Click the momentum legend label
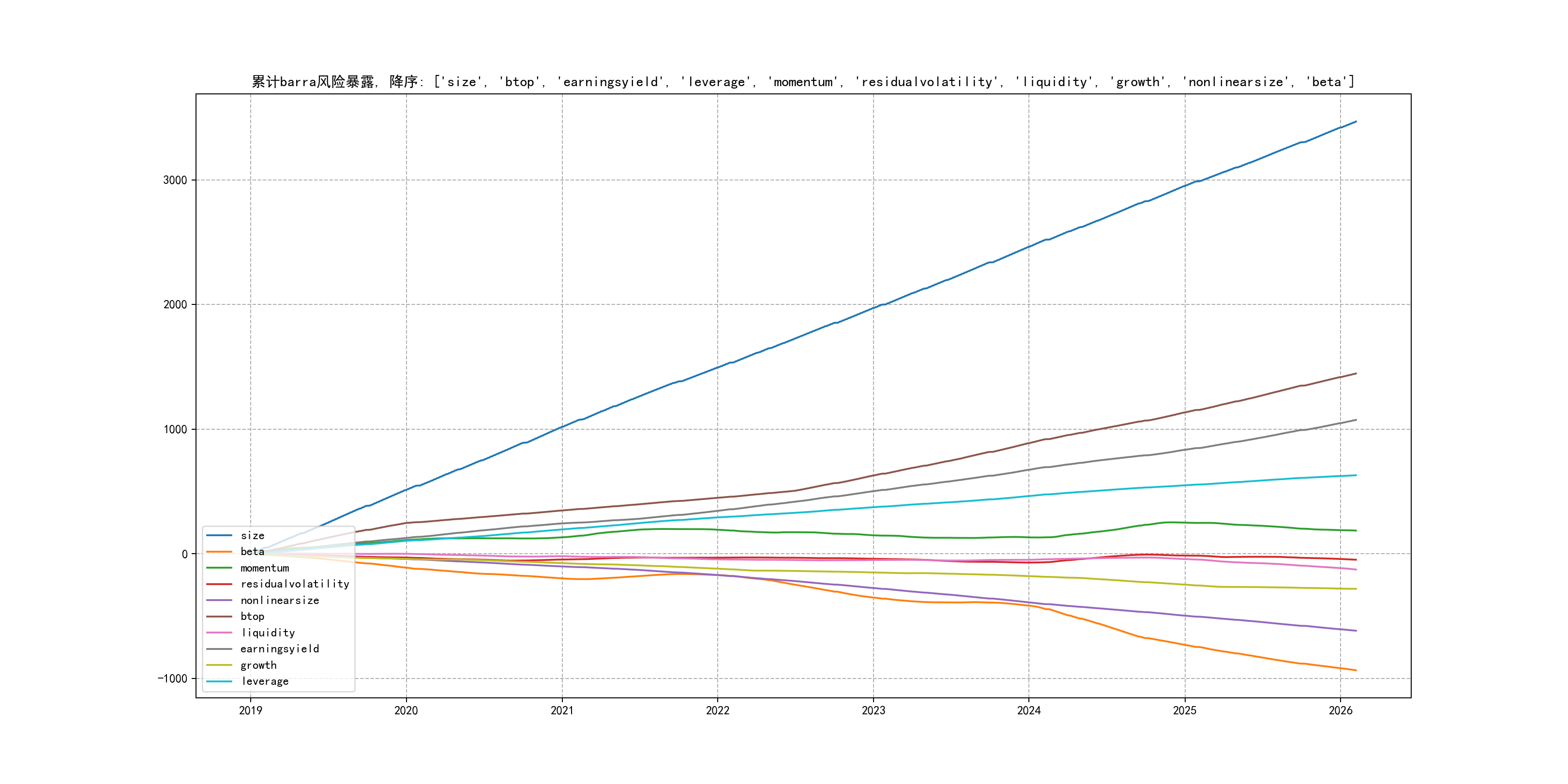 (x=264, y=568)
